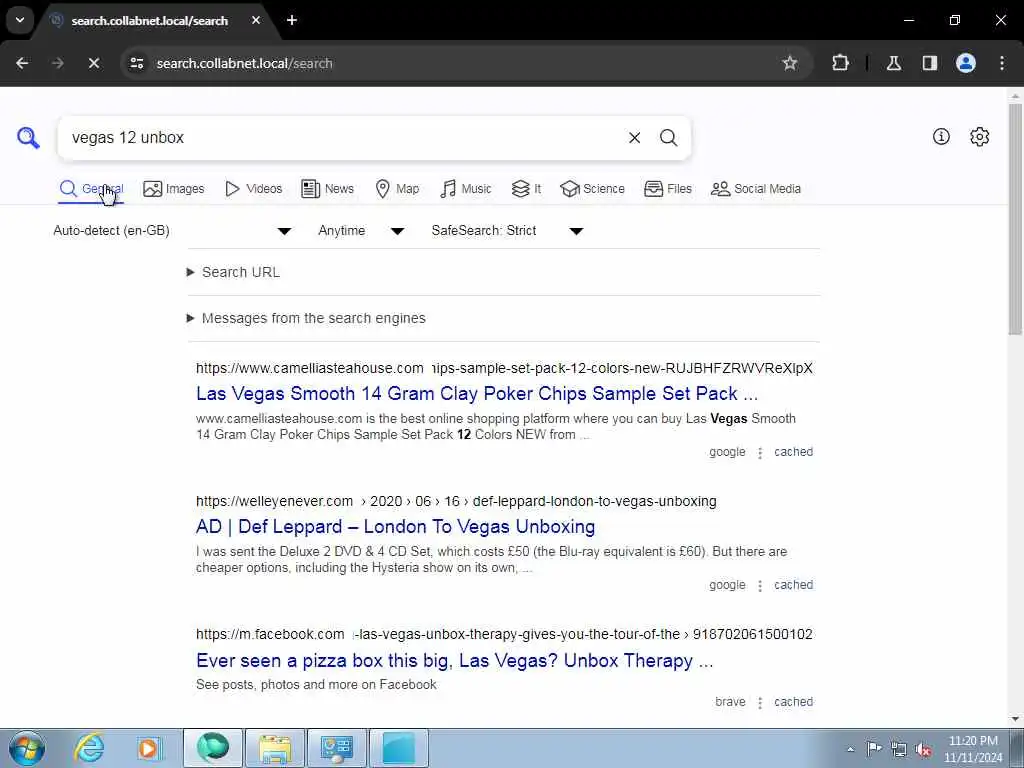Switch to the Social Media category
The width and height of the screenshot is (1024, 768).
[756, 189]
